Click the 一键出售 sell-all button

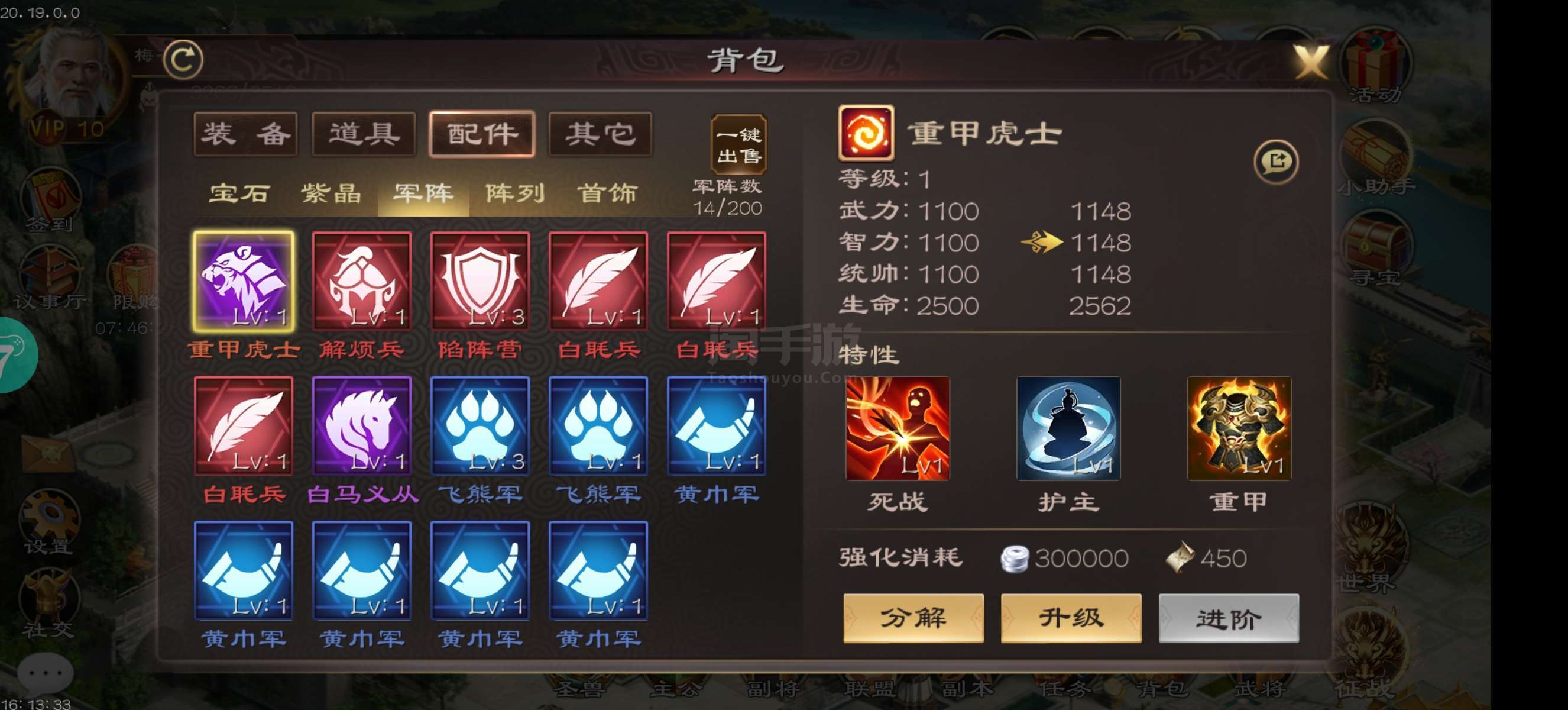click(x=739, y=145)
